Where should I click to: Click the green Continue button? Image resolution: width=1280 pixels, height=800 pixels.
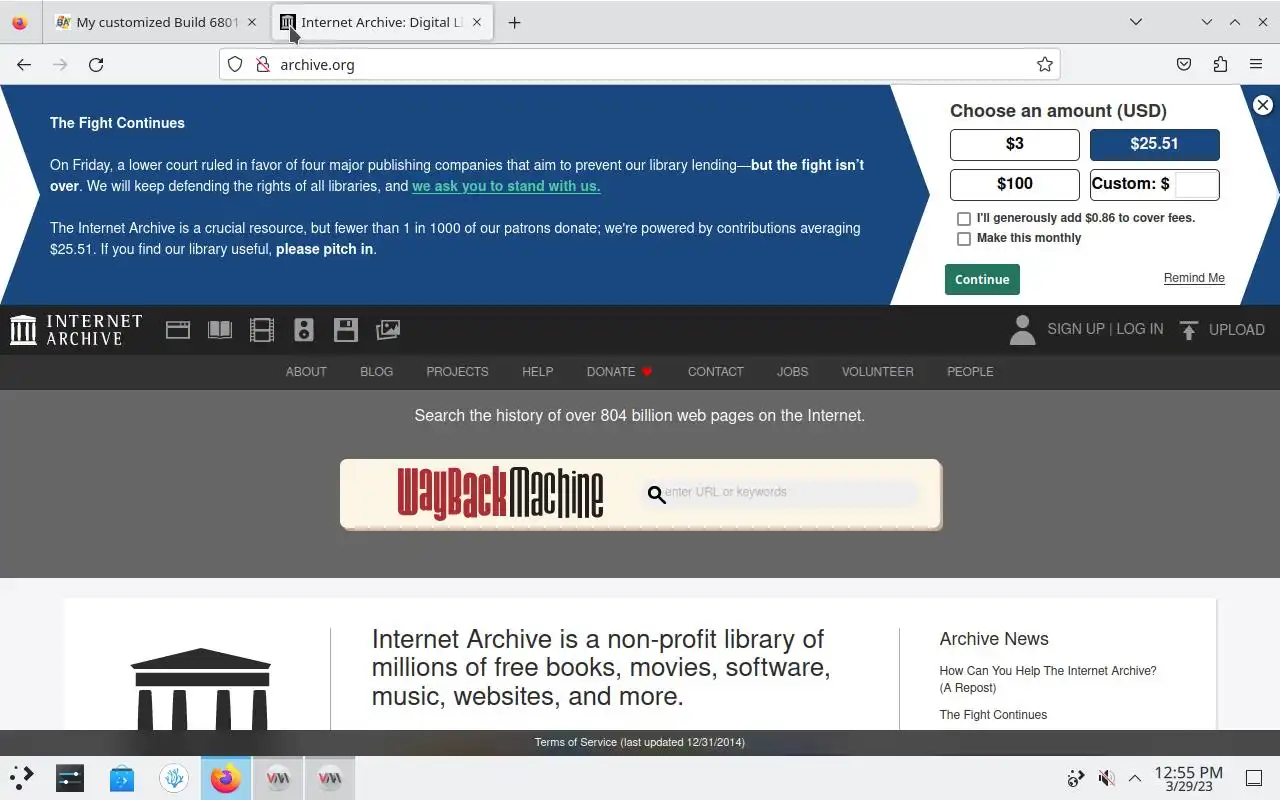[x=982, y=279]
